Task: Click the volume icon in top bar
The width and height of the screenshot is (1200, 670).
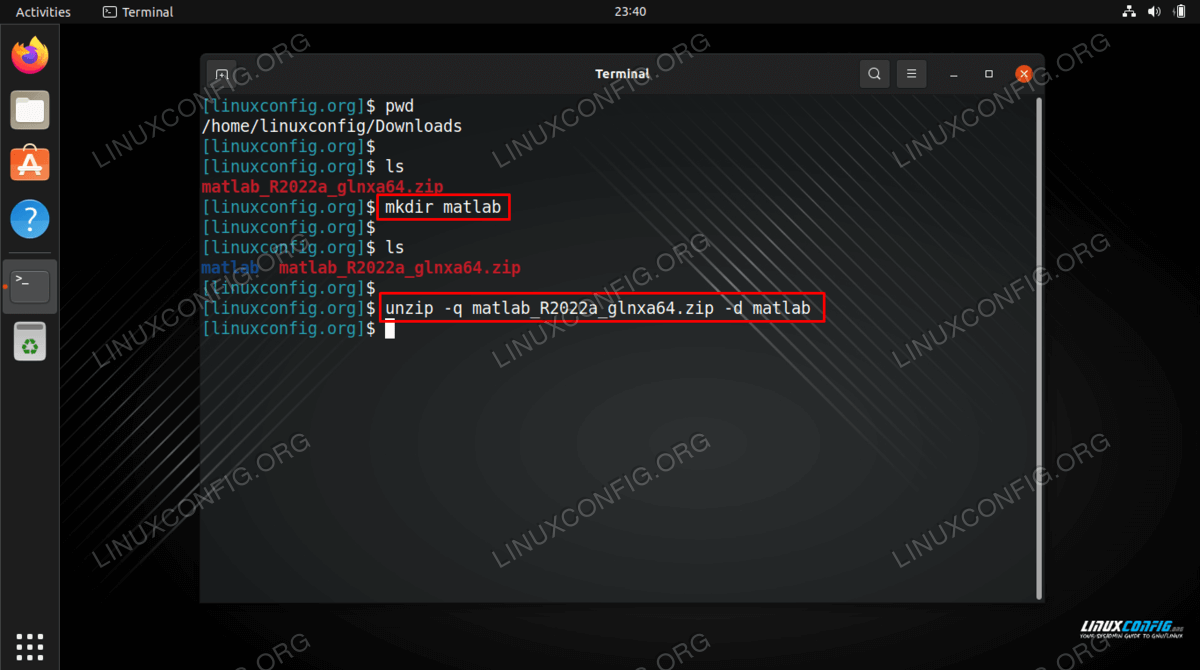Action: coord(1155,12)
